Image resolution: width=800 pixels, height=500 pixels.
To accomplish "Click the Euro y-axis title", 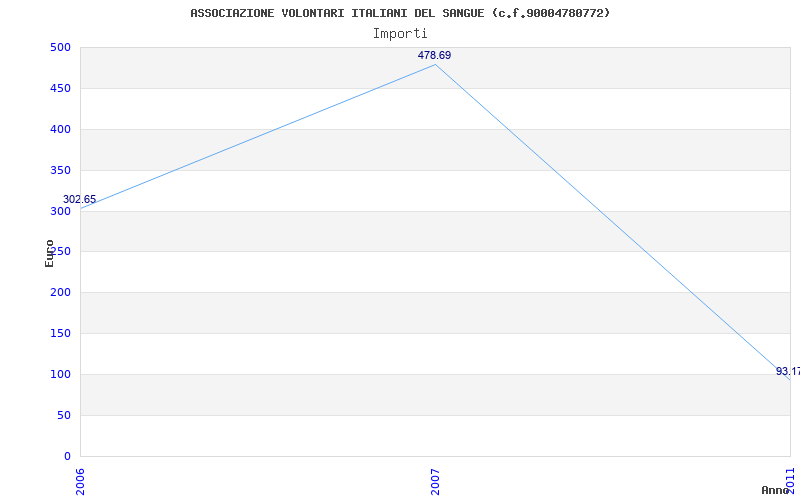I will click(x=49, y=254).
